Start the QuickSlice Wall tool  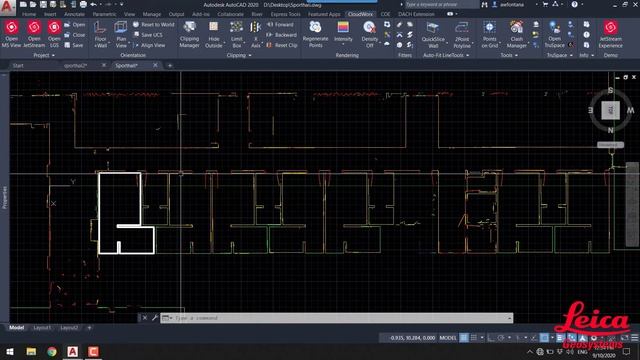point(433,34)
